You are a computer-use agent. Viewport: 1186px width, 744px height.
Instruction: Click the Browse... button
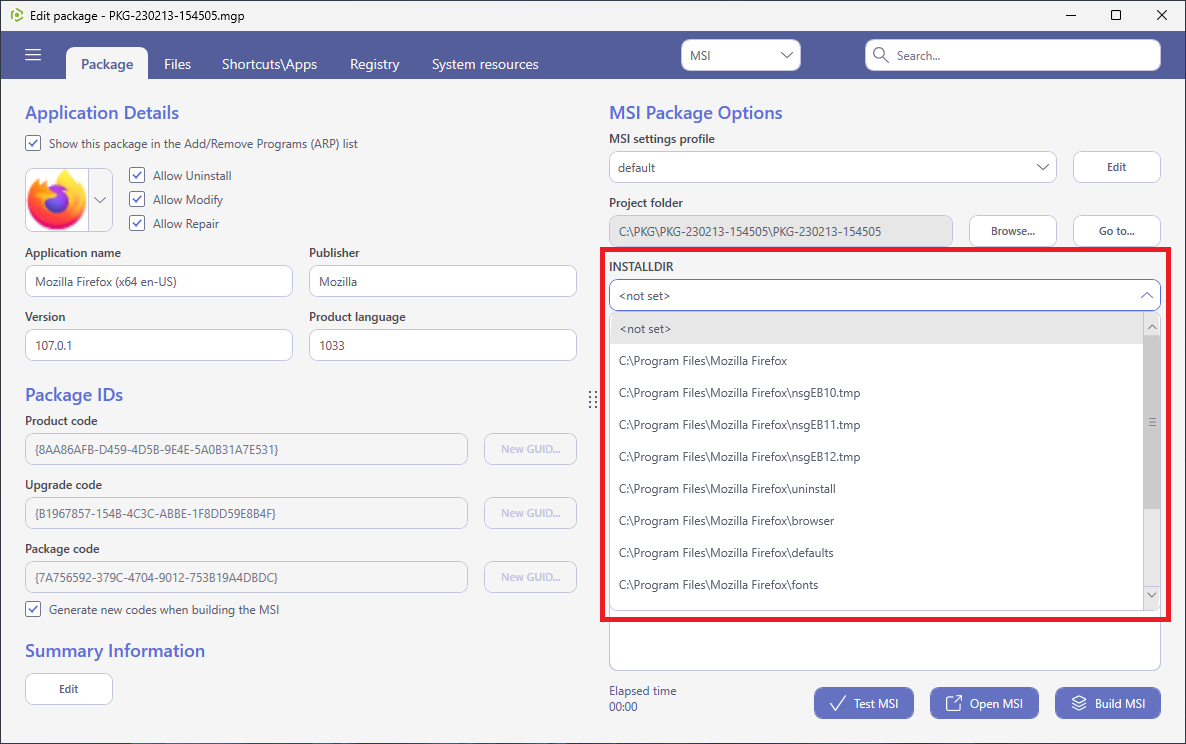[x=1013, y=231]
